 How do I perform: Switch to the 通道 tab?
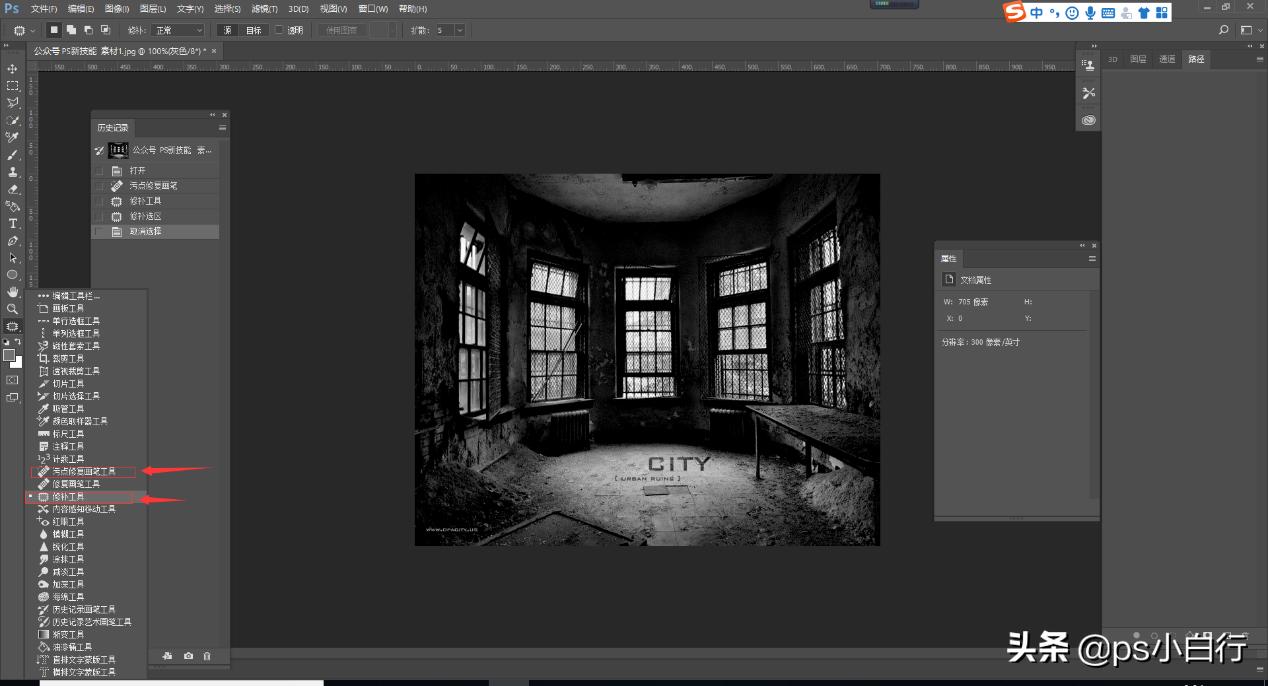point(1167,59)
